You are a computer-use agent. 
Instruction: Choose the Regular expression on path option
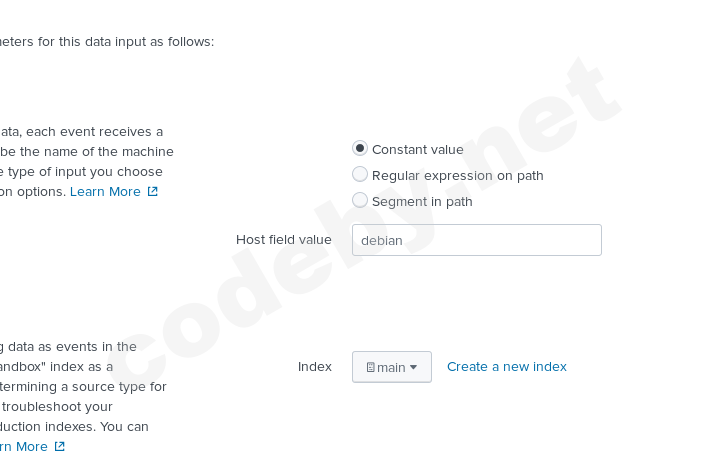[360, 174]
